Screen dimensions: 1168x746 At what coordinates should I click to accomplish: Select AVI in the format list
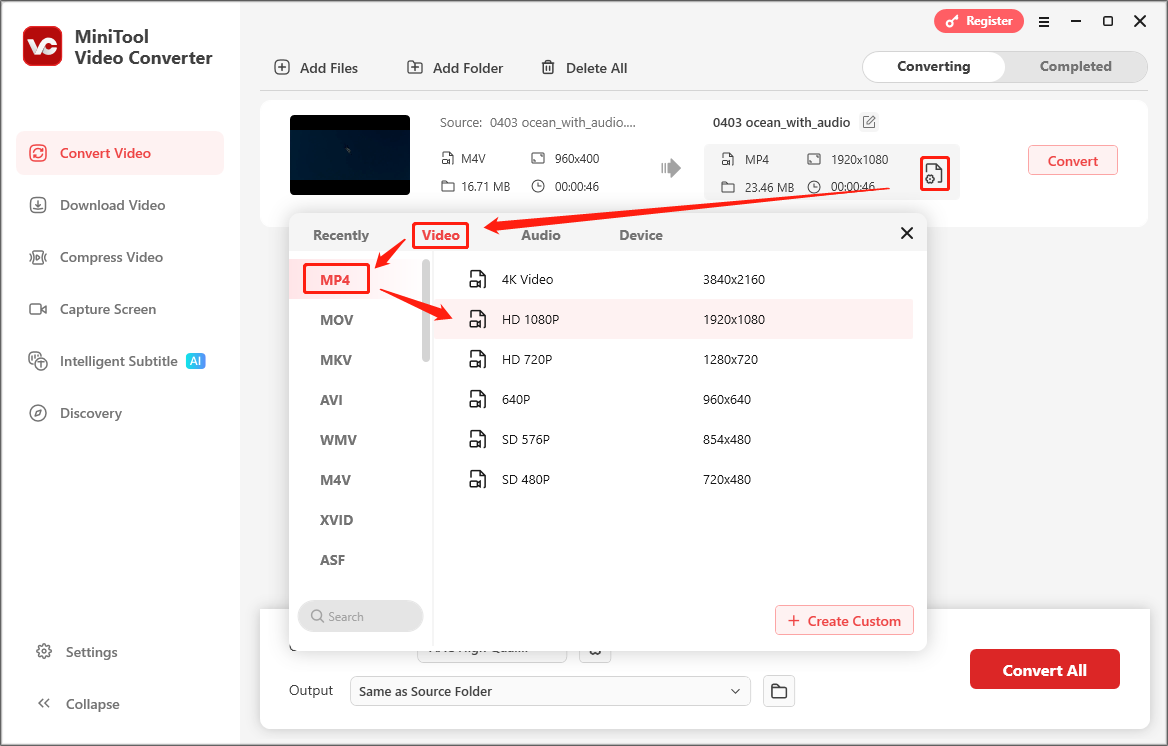pos(331,400)
